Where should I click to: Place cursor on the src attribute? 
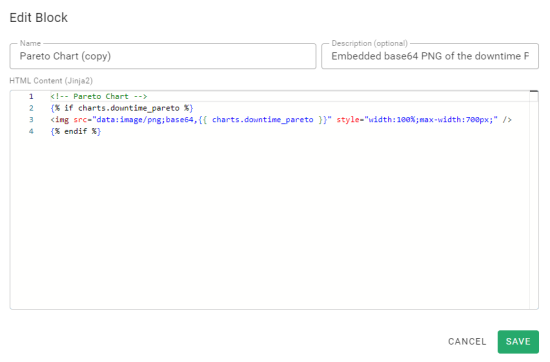click(x=80, y=120)
